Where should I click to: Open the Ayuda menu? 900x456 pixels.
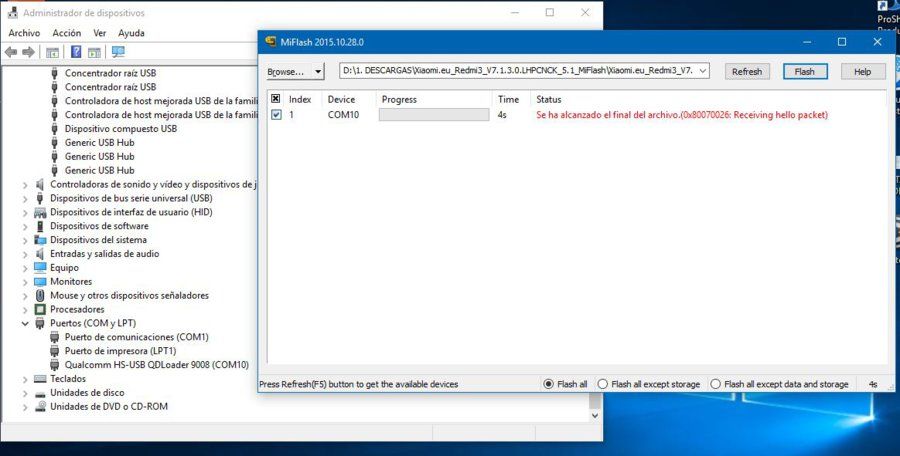pyautogui.click(x=131, y=33)
